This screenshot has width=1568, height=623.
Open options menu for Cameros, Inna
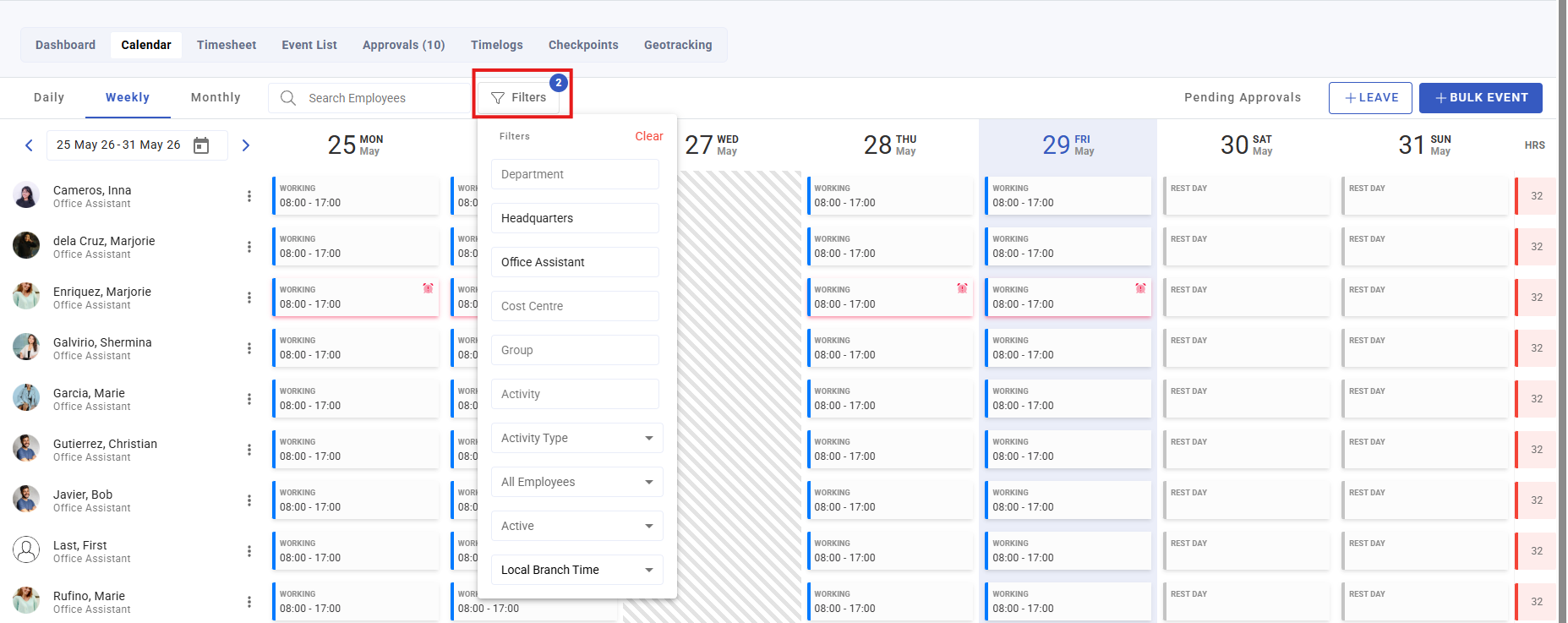249,196
